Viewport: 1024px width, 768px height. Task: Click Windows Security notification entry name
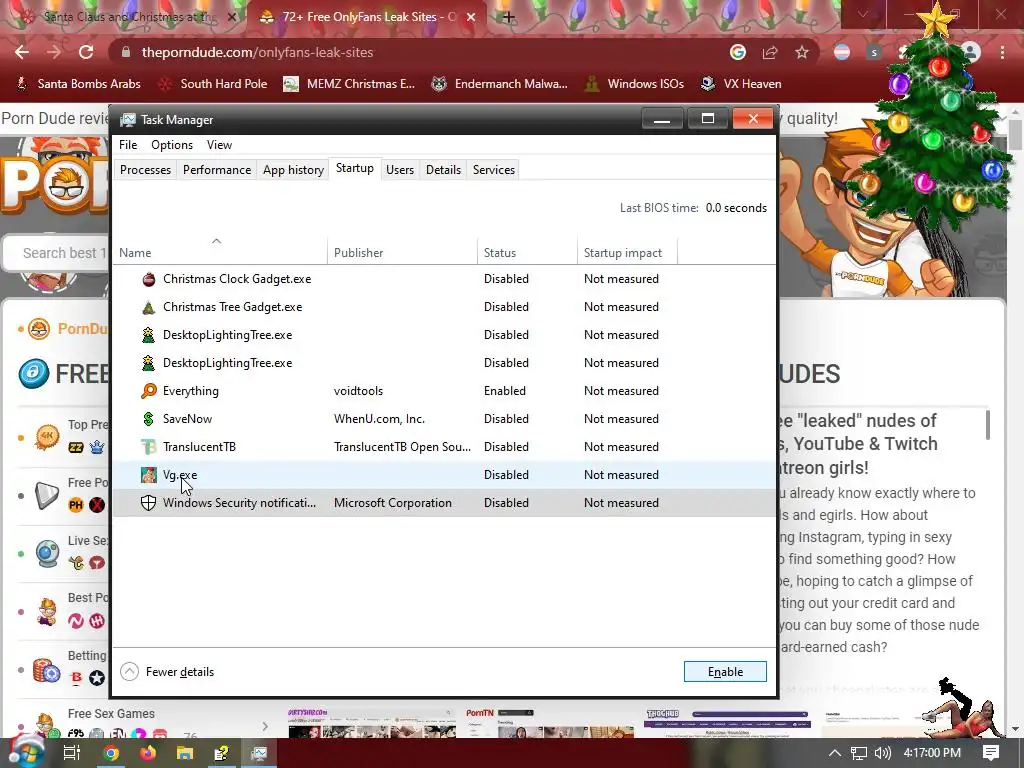click(239, 503)
